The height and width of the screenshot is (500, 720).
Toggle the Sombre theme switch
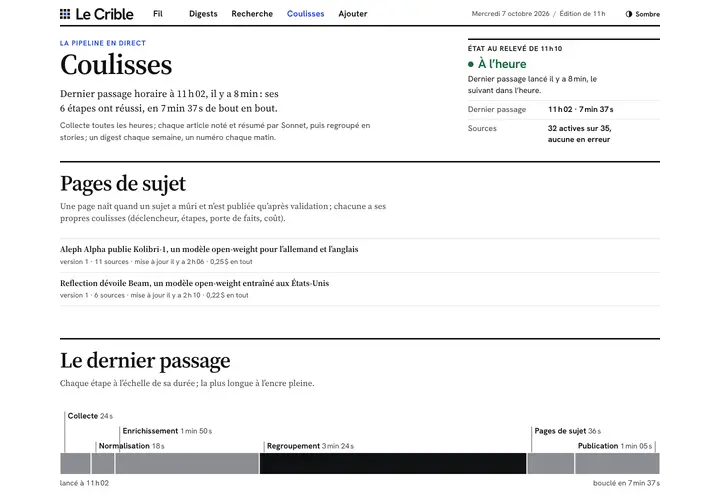pyautogui.click(x=642, y=14)
